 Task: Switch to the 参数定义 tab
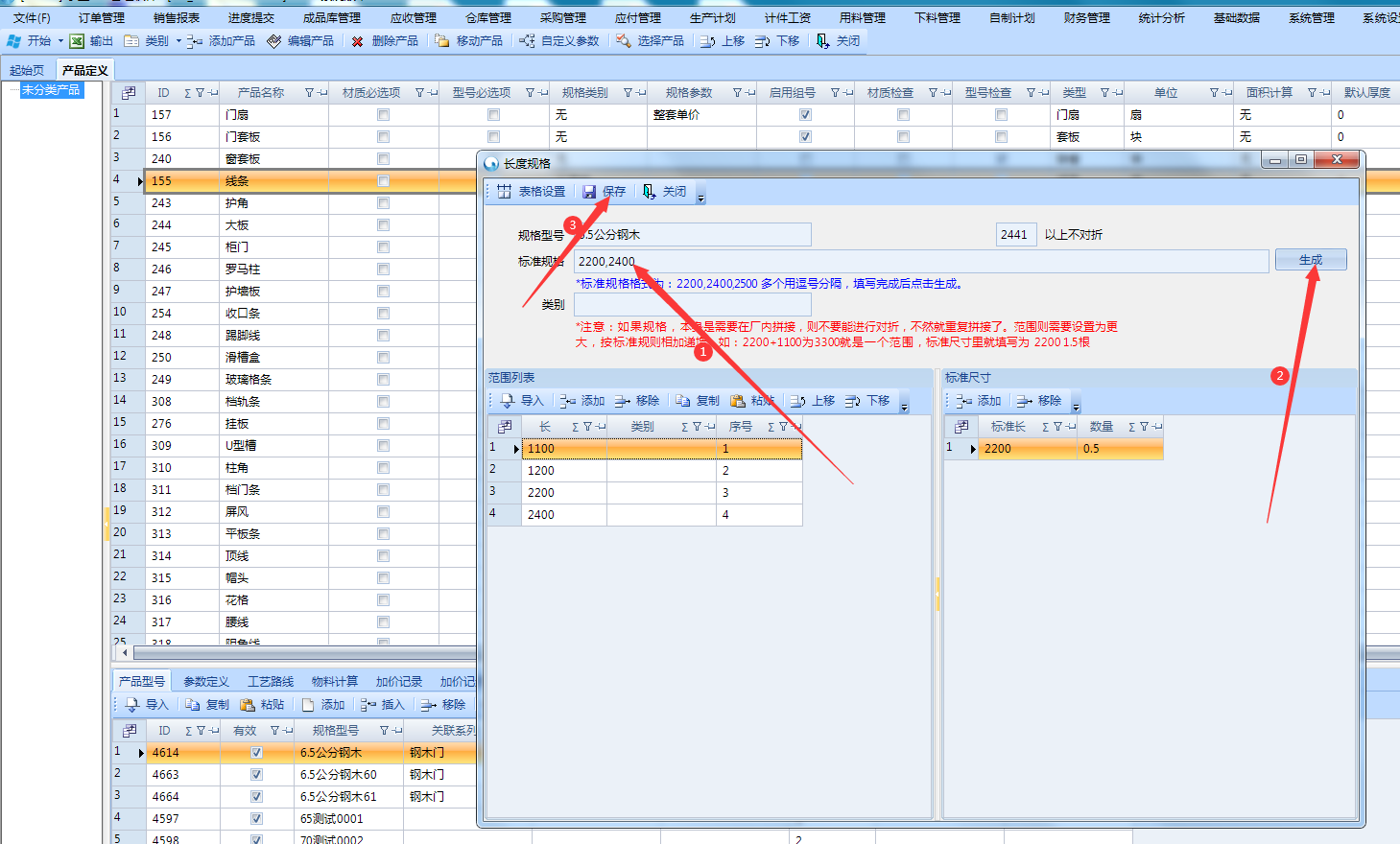coord(205,682)
